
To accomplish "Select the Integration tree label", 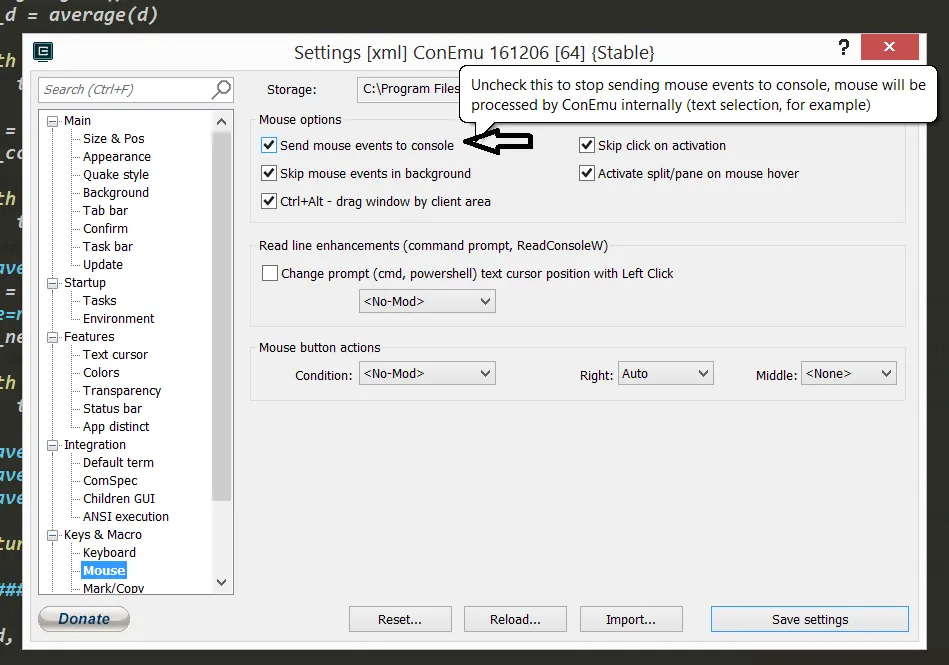I will click(95, 445).
